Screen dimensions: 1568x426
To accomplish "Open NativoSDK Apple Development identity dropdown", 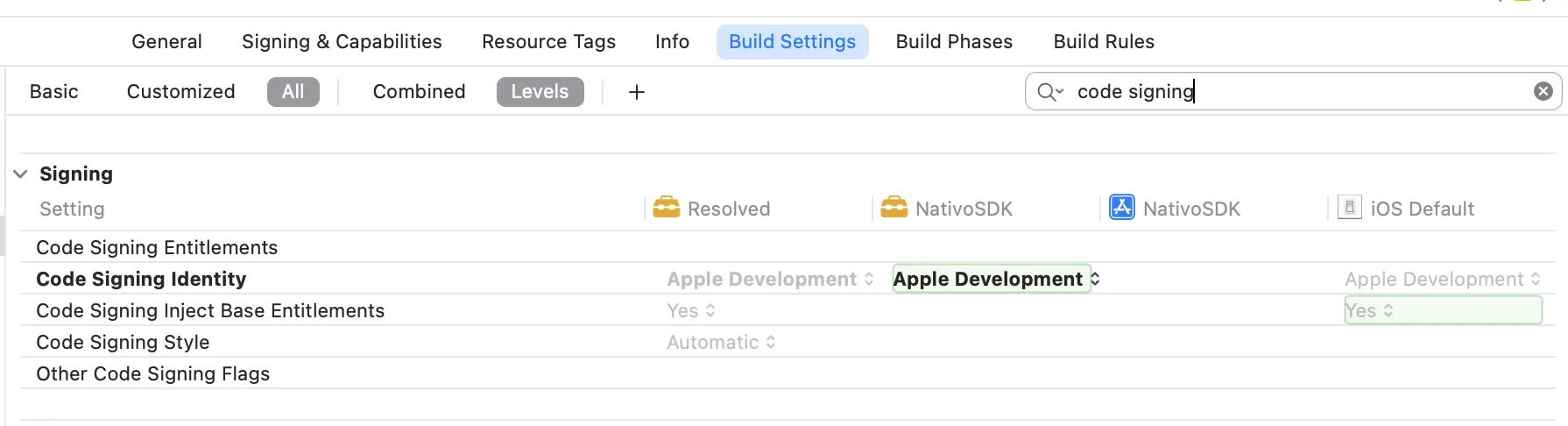I will point(996,280).
